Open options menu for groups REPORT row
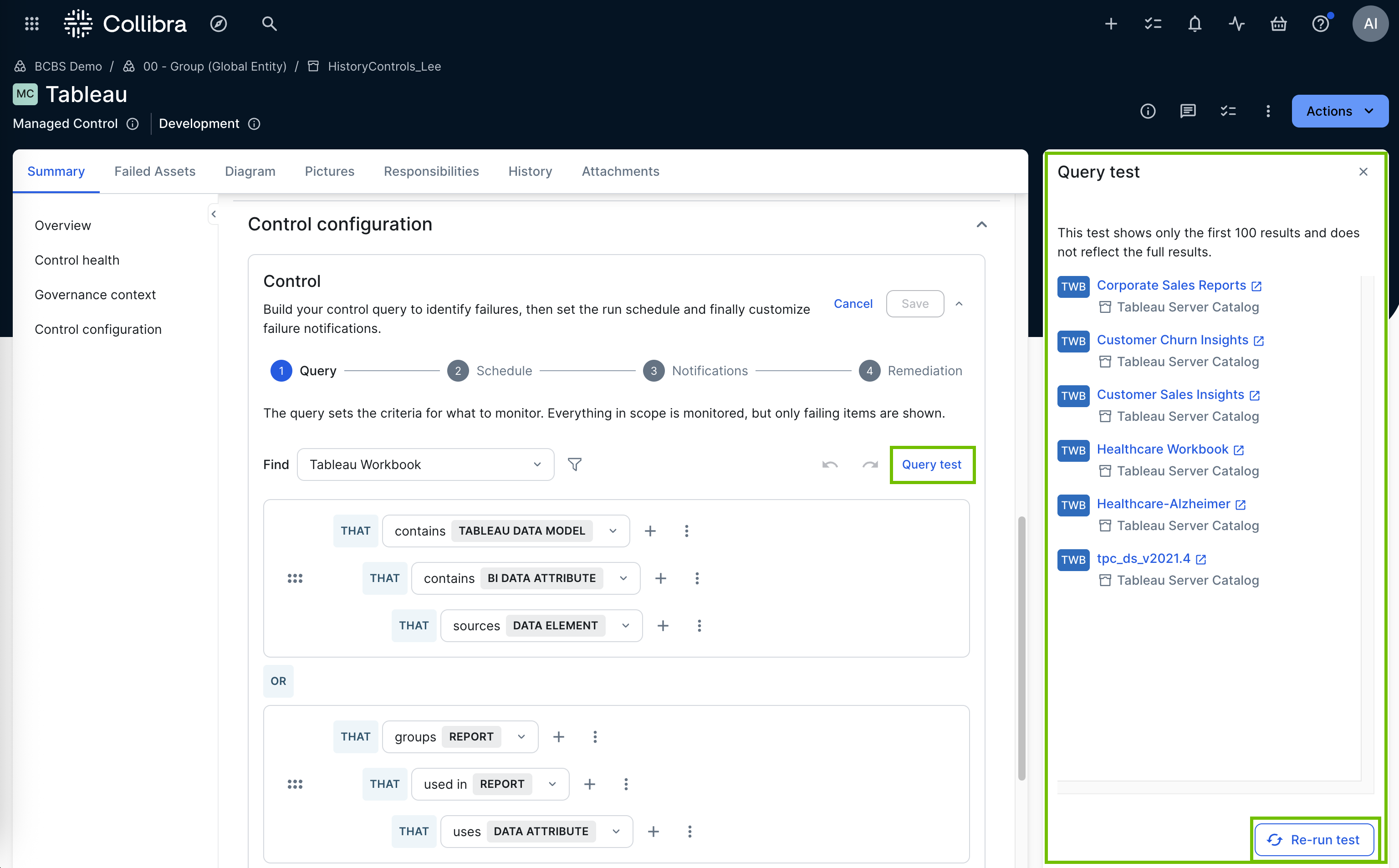Image resolution: width=1399 pixels, height=868 pixels. (595, 736)
